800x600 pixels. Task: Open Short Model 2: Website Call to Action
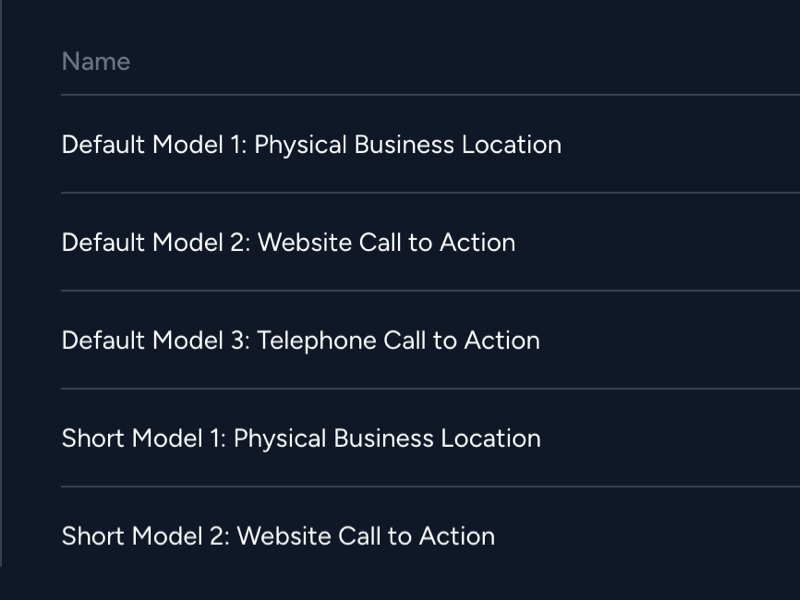click(279, 537)
